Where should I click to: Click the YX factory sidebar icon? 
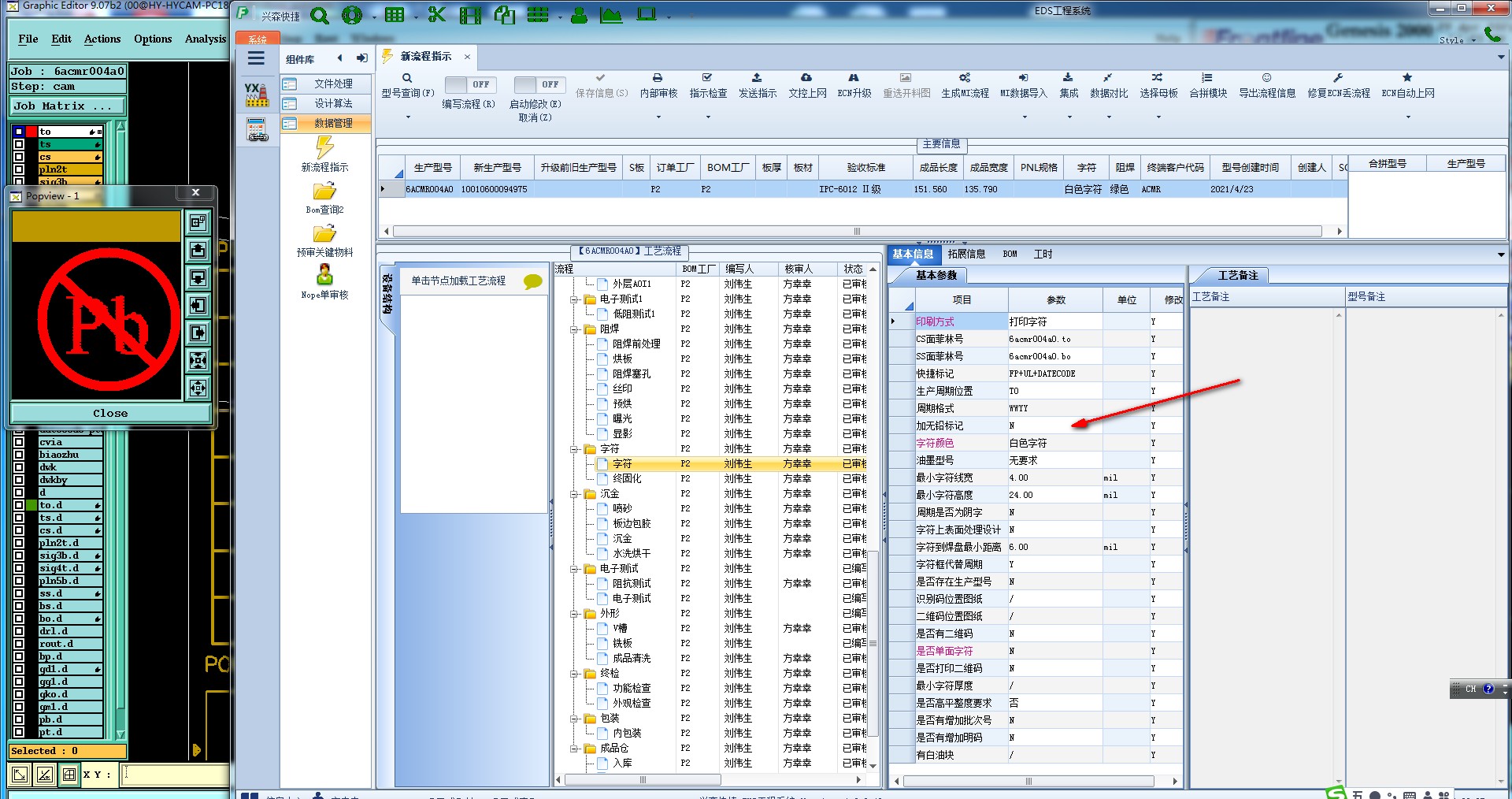pyautogui.click(x=256, y=95)
